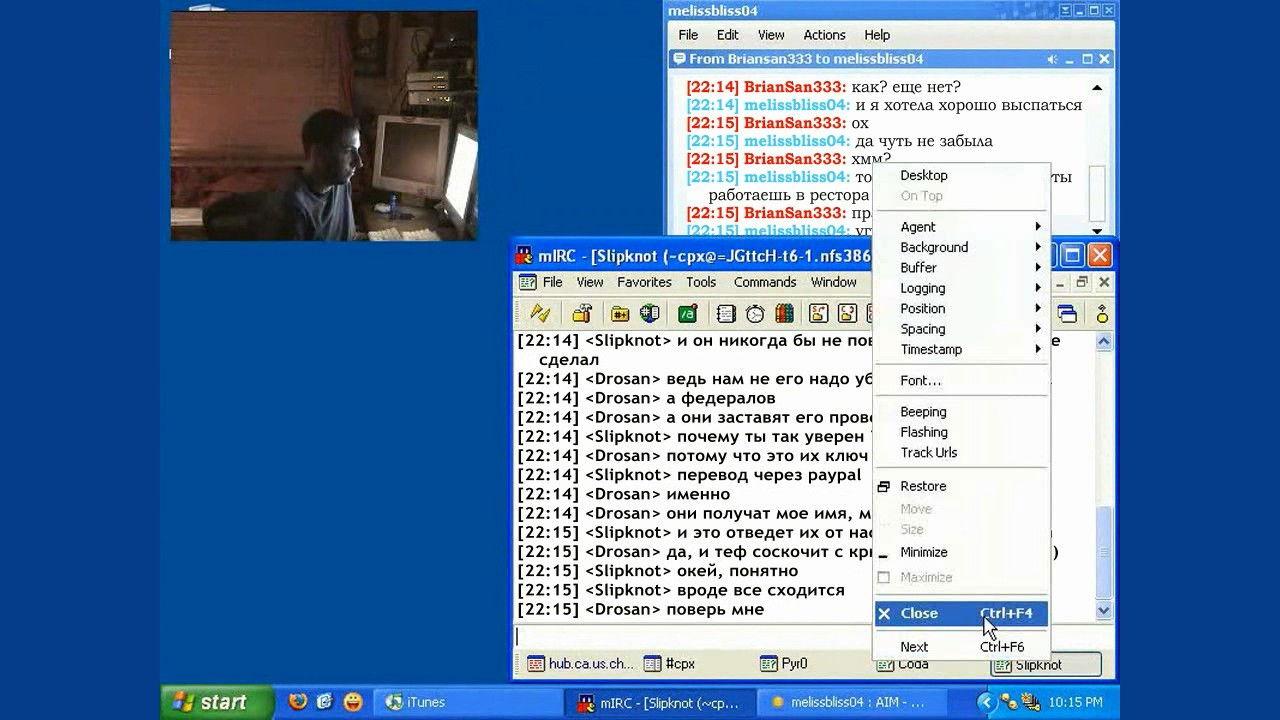
Task: Expand the Background submenu
Action: tap(934, 247)
